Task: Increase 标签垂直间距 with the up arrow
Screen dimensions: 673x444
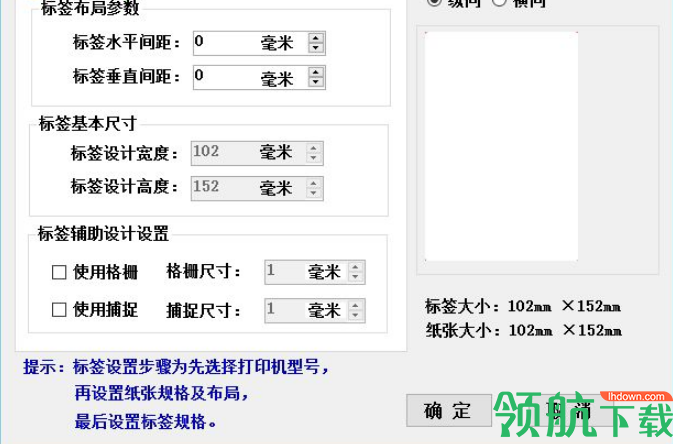Action: 316,72
